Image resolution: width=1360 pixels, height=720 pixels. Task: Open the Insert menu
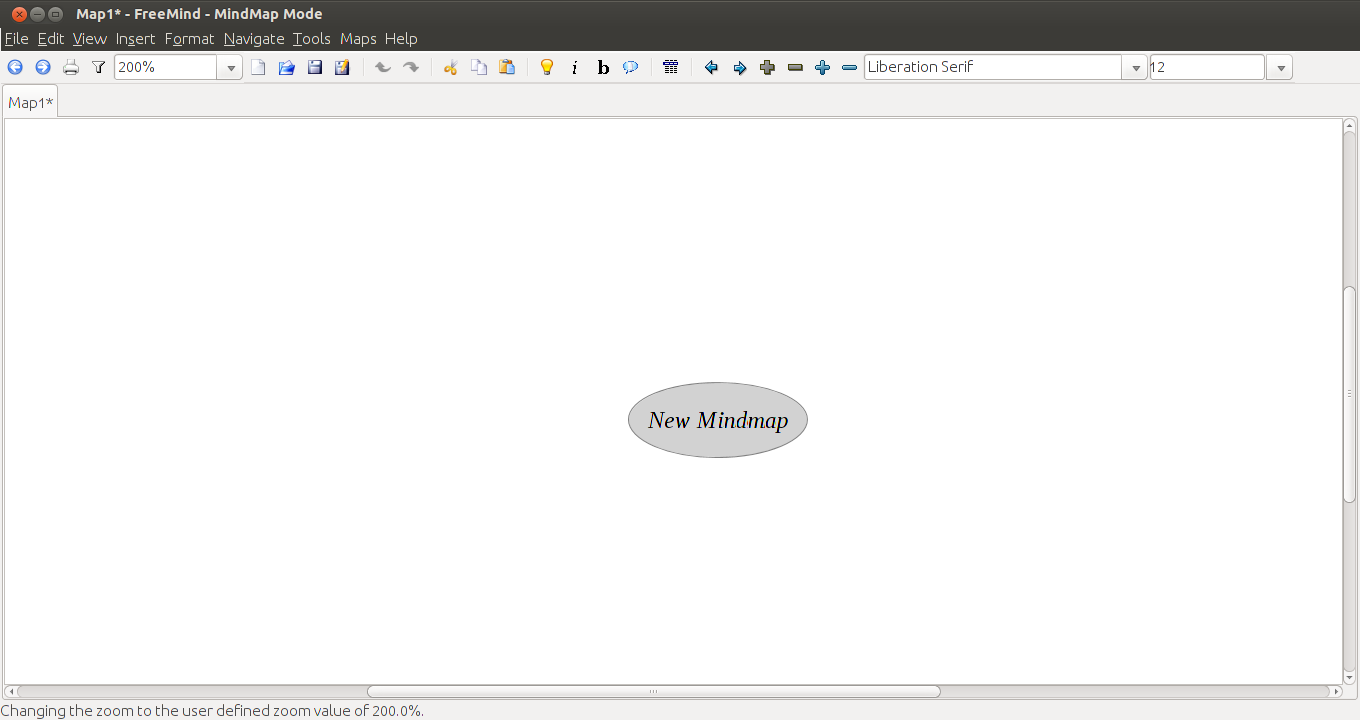click(x=136, y=39)
